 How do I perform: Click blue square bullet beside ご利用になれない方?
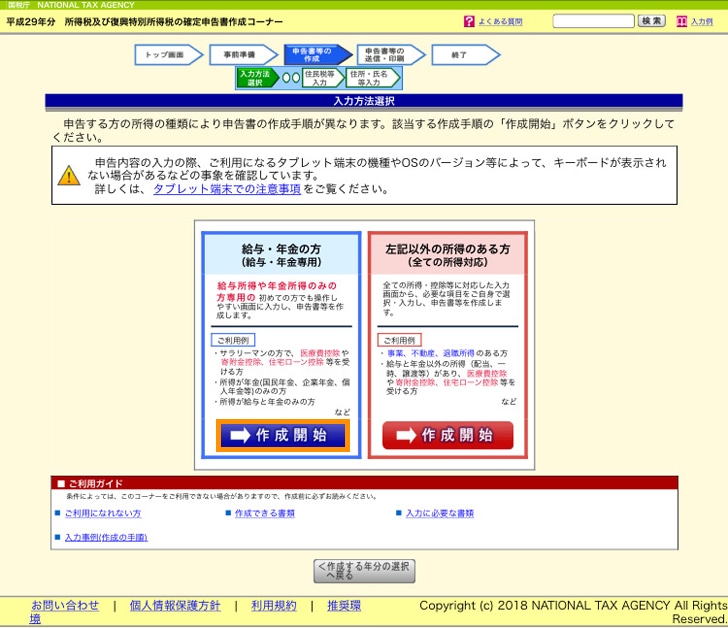57,513
